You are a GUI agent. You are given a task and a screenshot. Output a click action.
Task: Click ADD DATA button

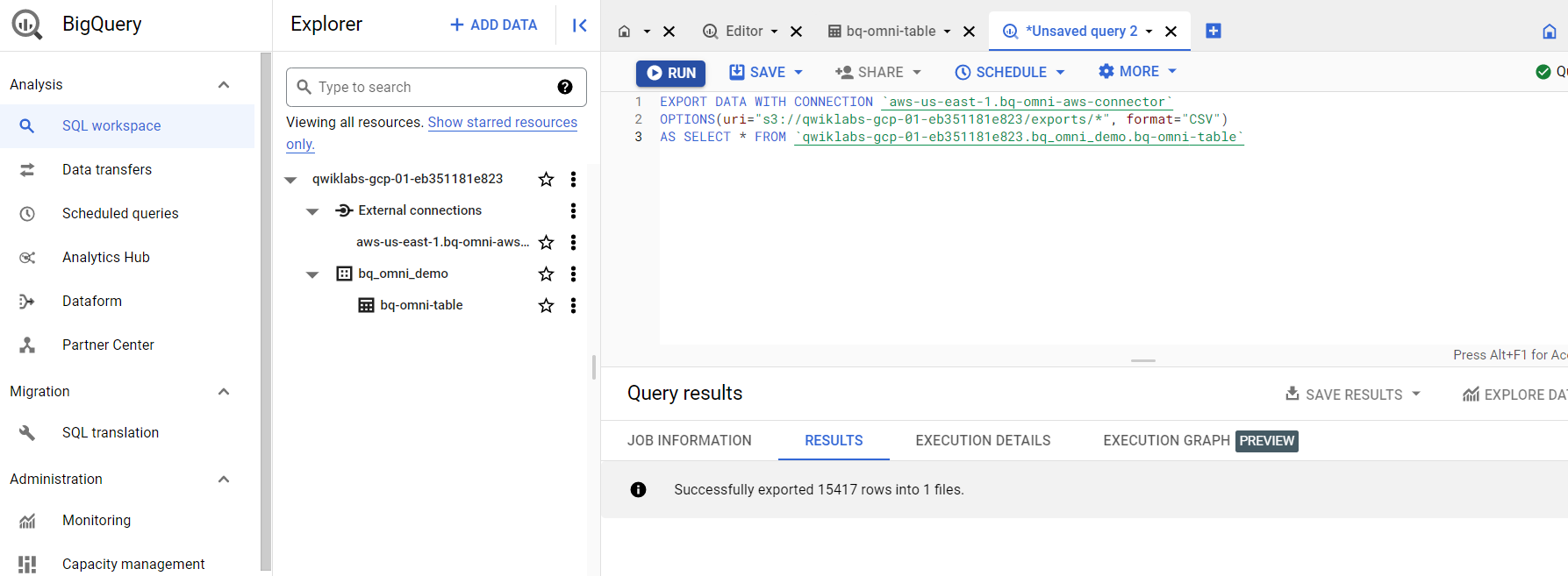[x=493, y=25]
